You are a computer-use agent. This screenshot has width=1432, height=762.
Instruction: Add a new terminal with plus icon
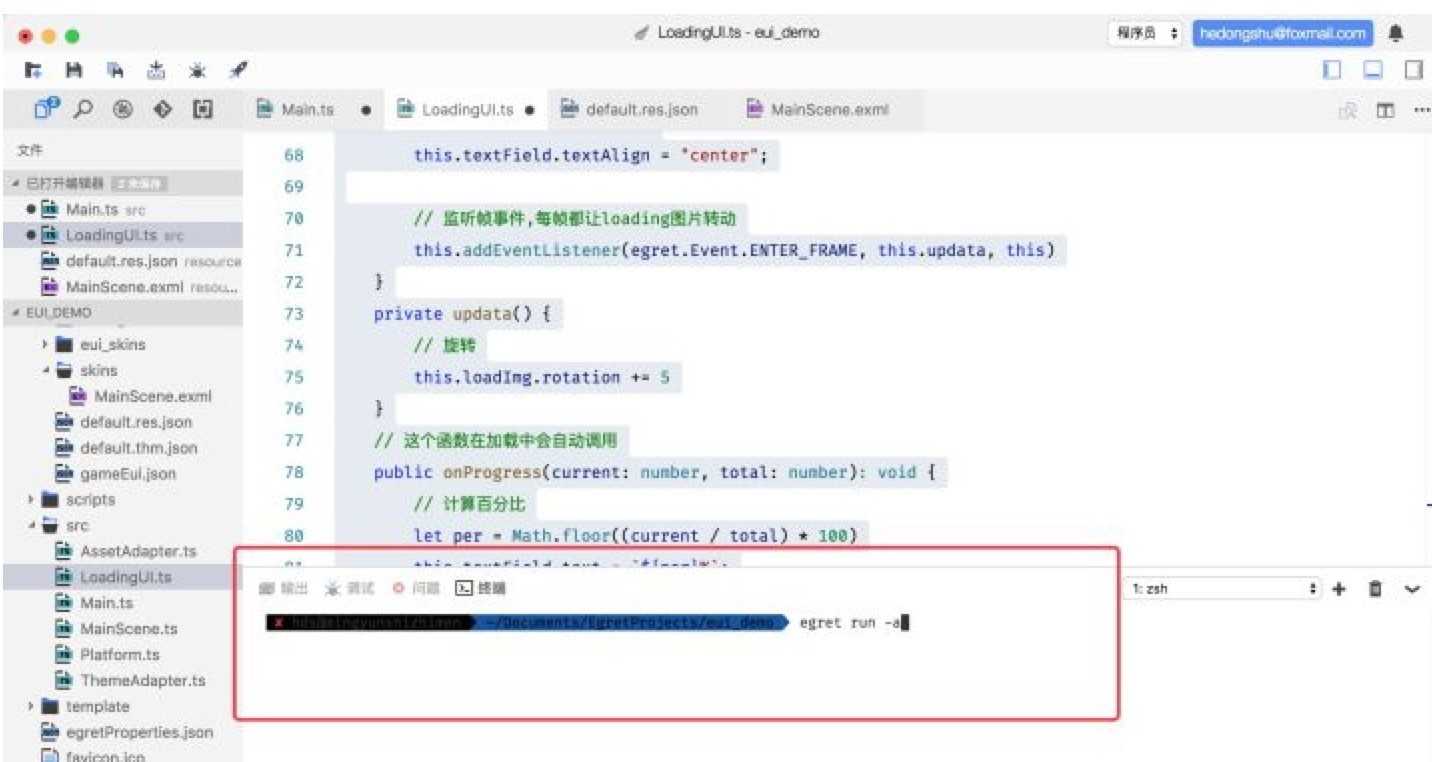[x=1339, y=589]
